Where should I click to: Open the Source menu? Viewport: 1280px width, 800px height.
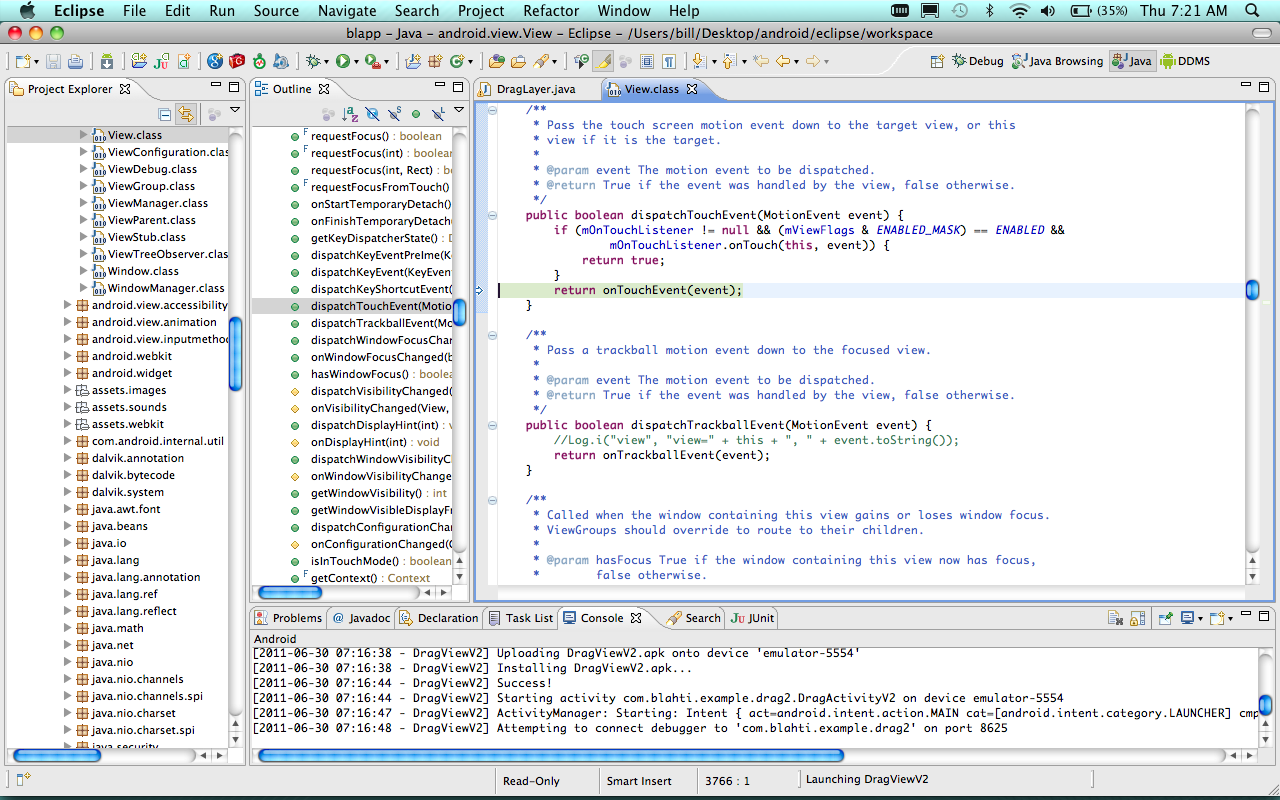[276, 11]
